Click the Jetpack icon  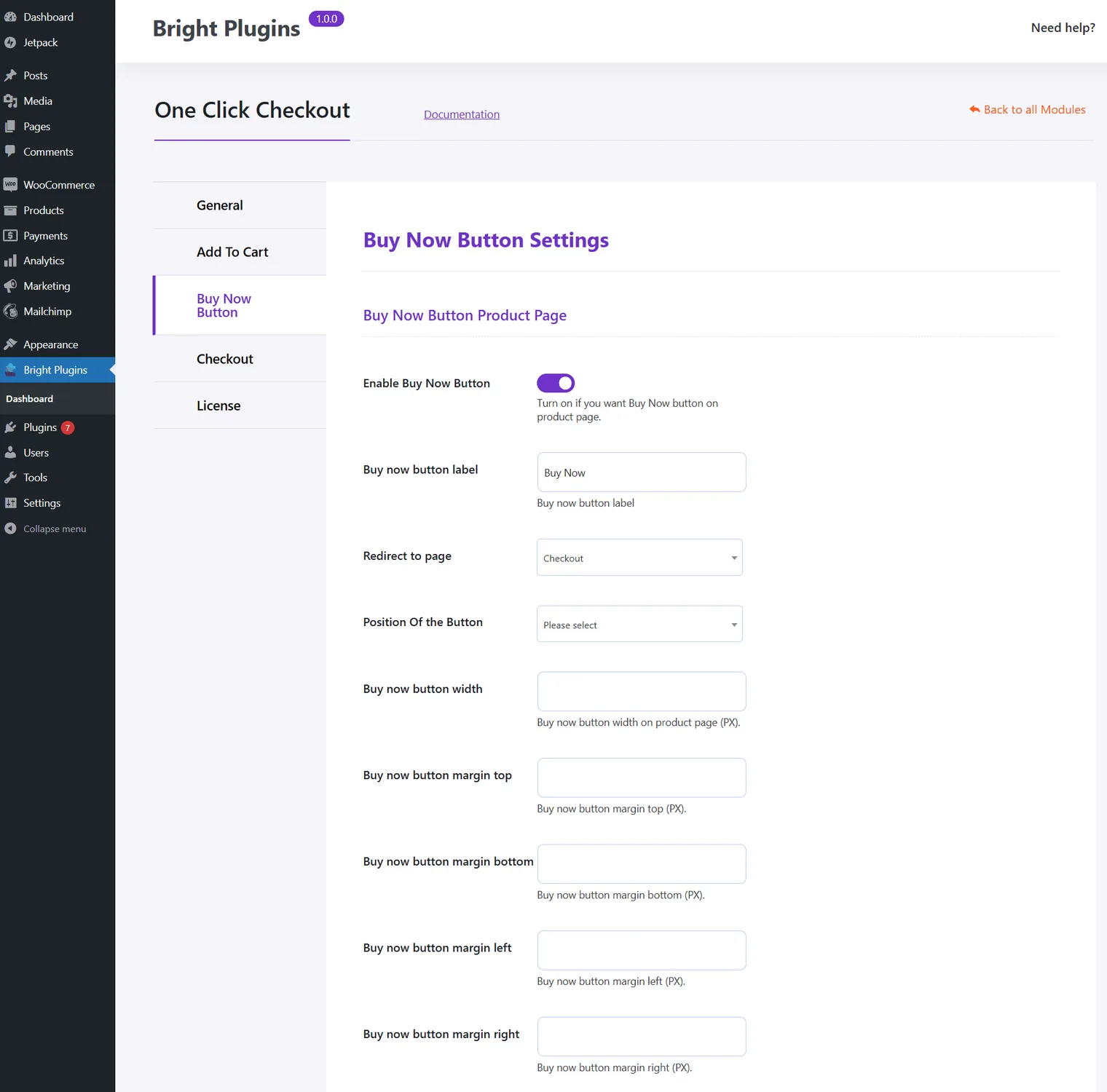10,42
